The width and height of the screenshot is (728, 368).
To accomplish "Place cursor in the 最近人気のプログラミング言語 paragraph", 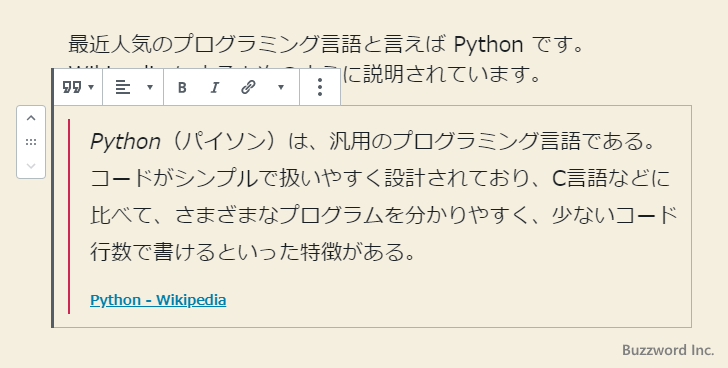I will [325, 45].
